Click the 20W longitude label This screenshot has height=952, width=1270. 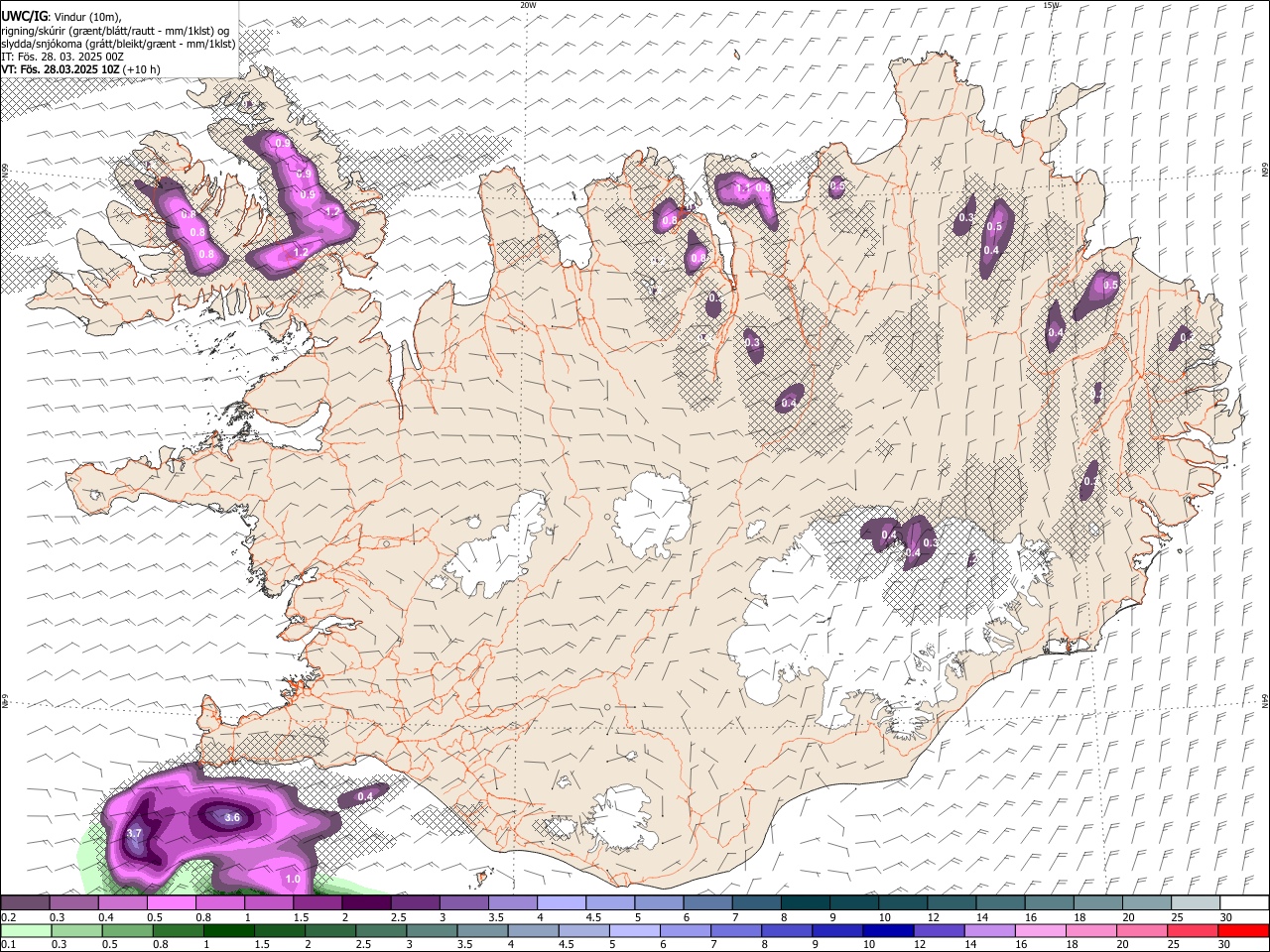[x=529, y=5]
